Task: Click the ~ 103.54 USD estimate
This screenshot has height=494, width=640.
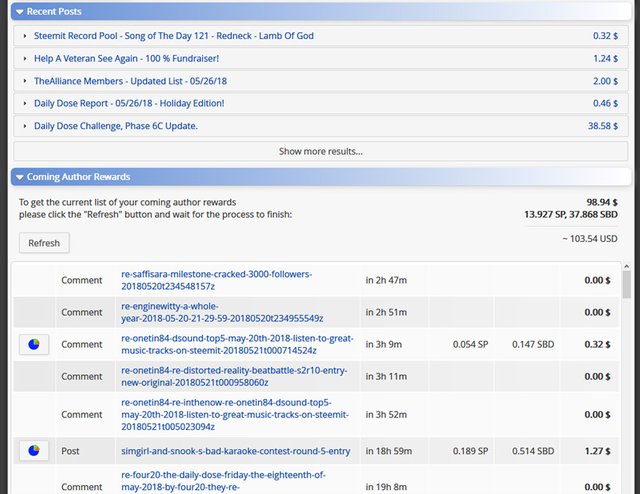Action: click(590, 239)
